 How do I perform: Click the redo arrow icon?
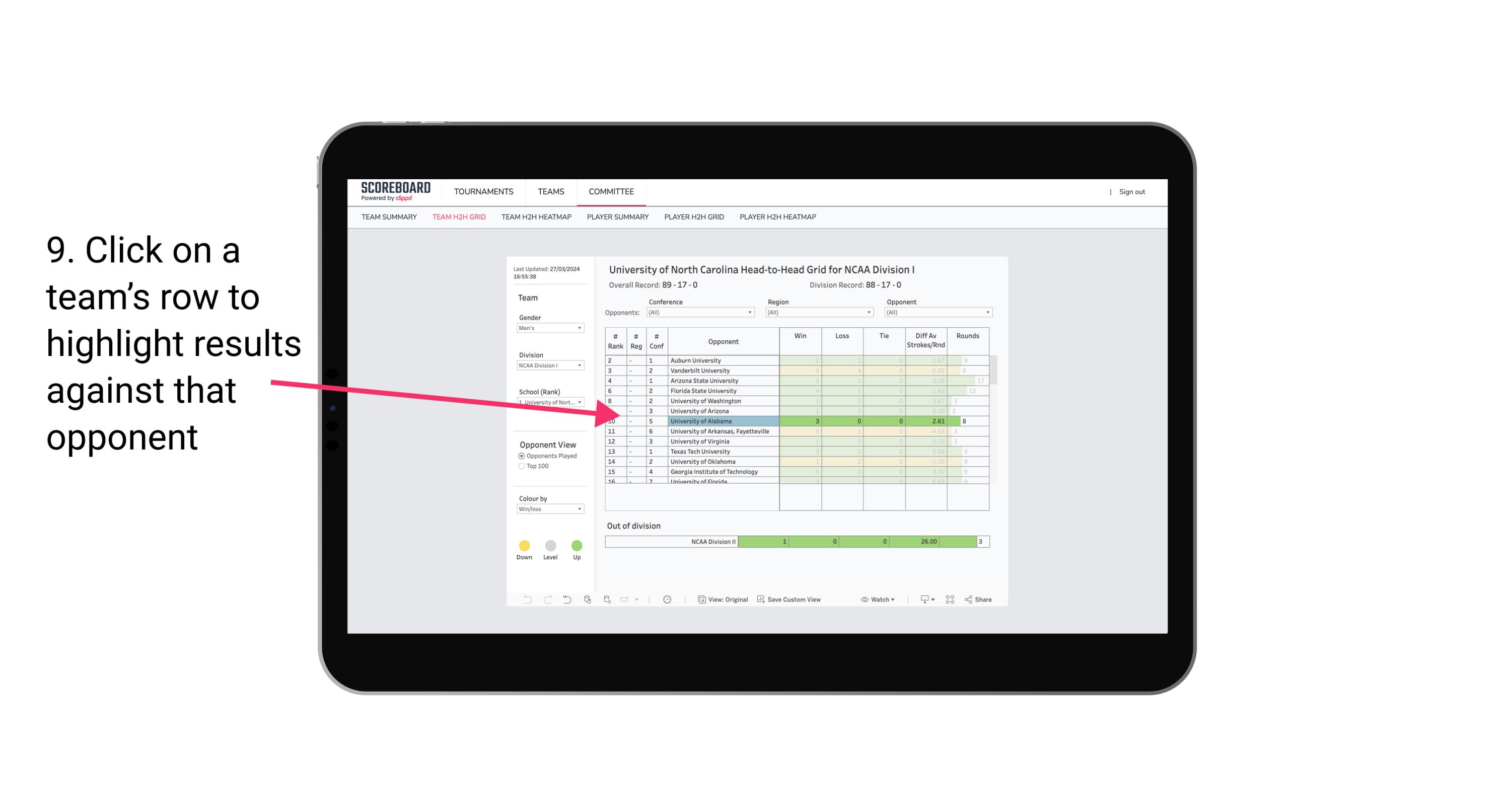(x=545, y=601)
